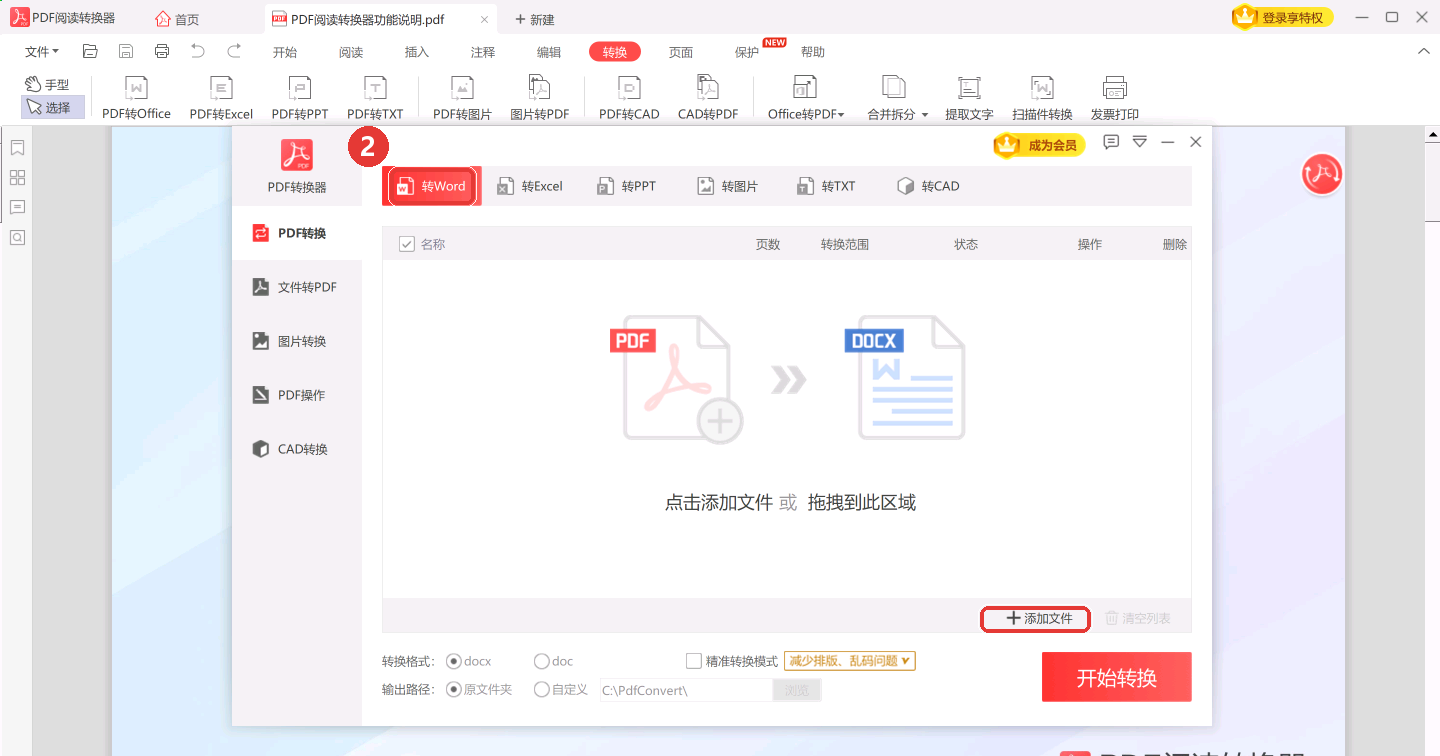Click the 添加文件 button

pyautogui.click(x=1035, y=619)
